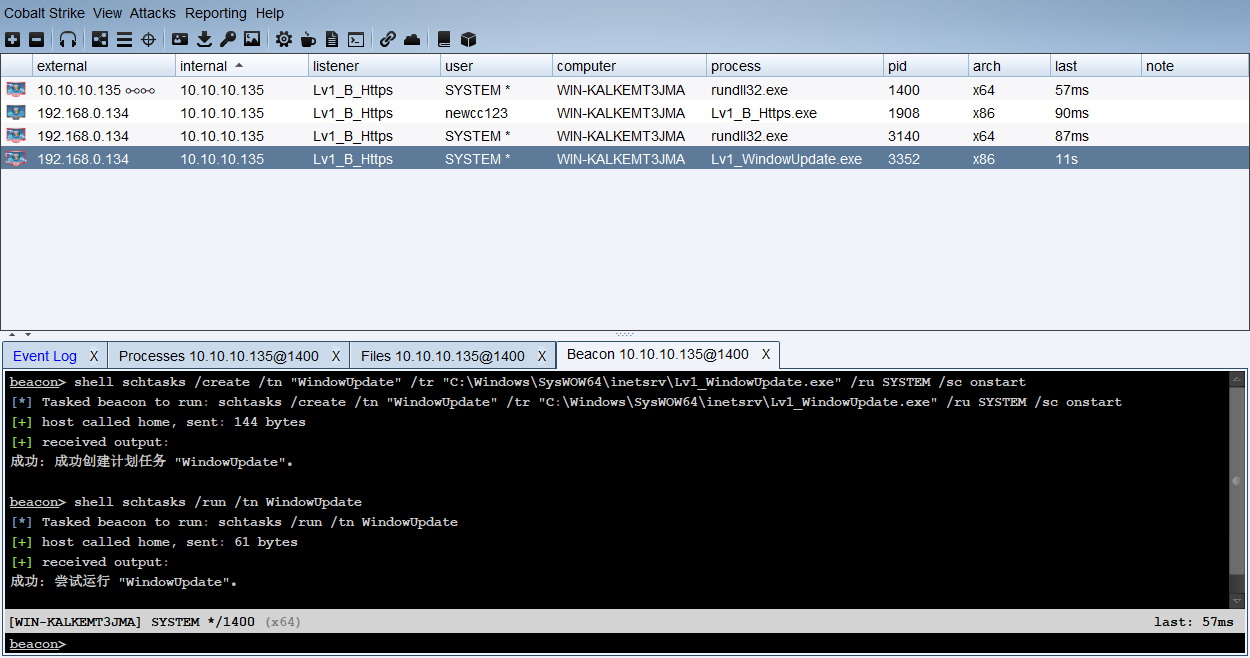
Task: Sort sessions by the computer column
Action: click(629, 66)
